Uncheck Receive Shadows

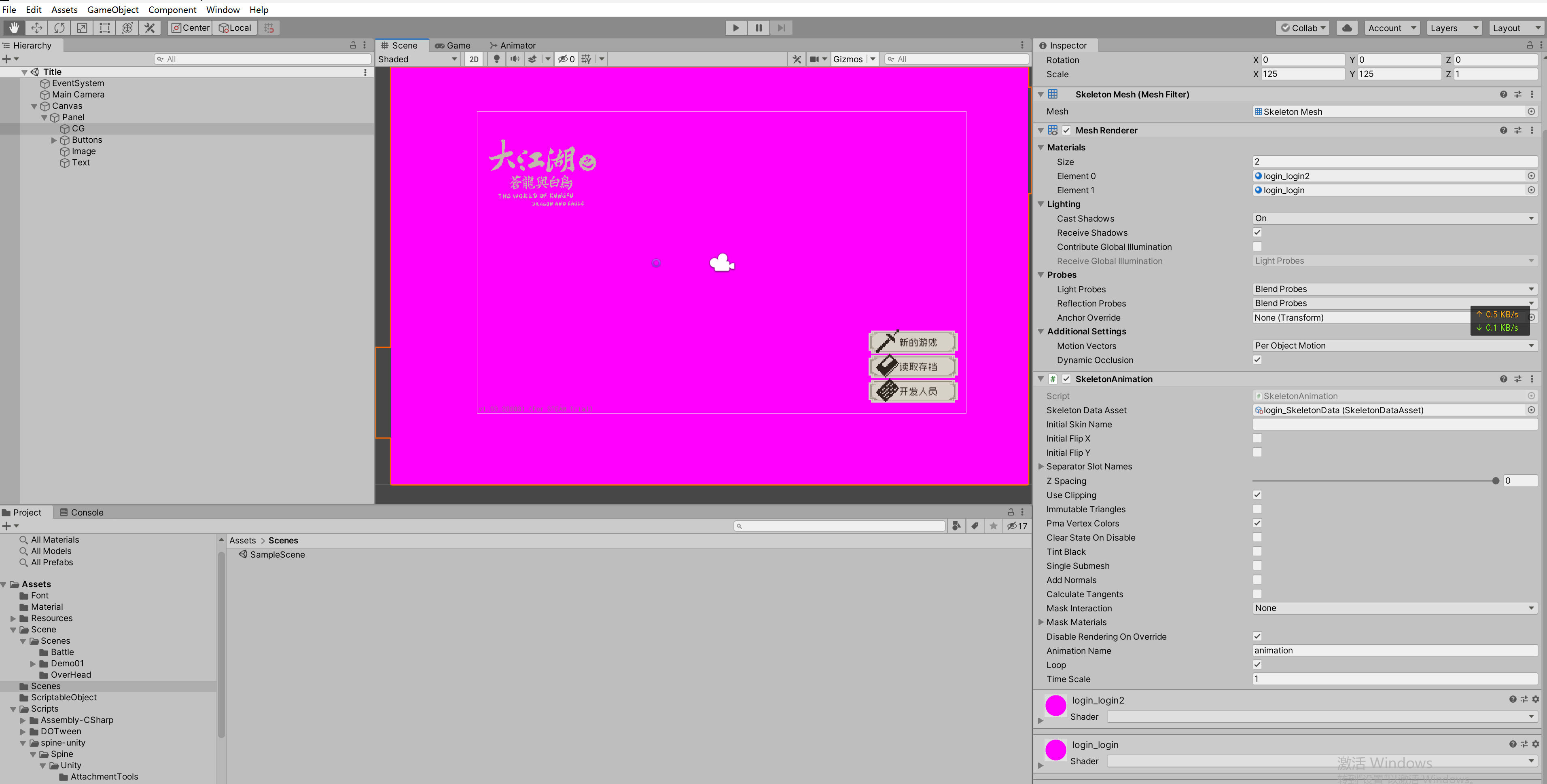(1257, 232)
